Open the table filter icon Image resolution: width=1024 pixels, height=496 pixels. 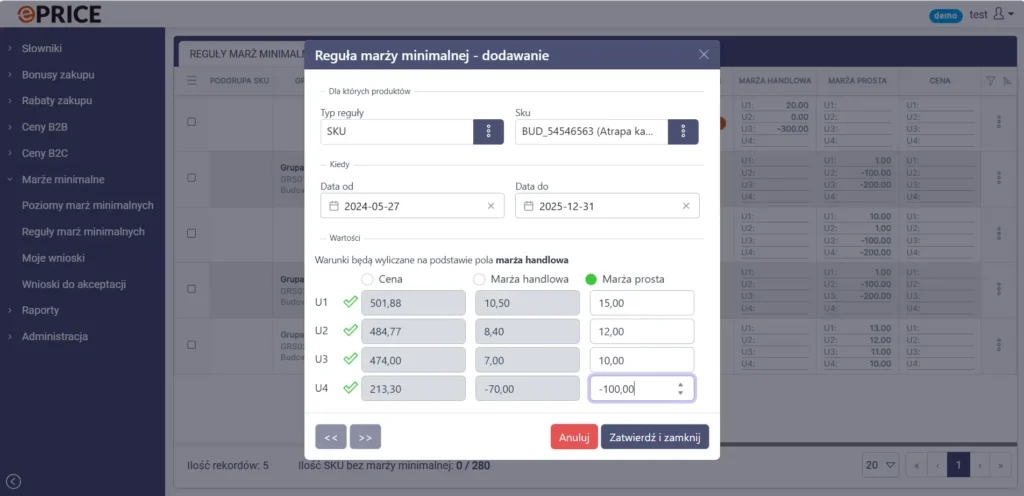990,81
